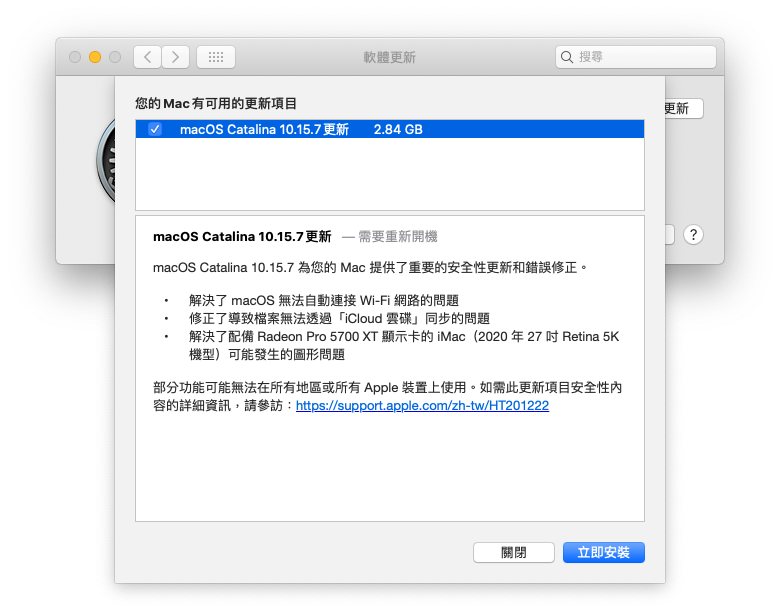The height and width of the screenshot is (610, 780).
Task: Focus the 搜尋 search field
Action: (x=636, y=57)
